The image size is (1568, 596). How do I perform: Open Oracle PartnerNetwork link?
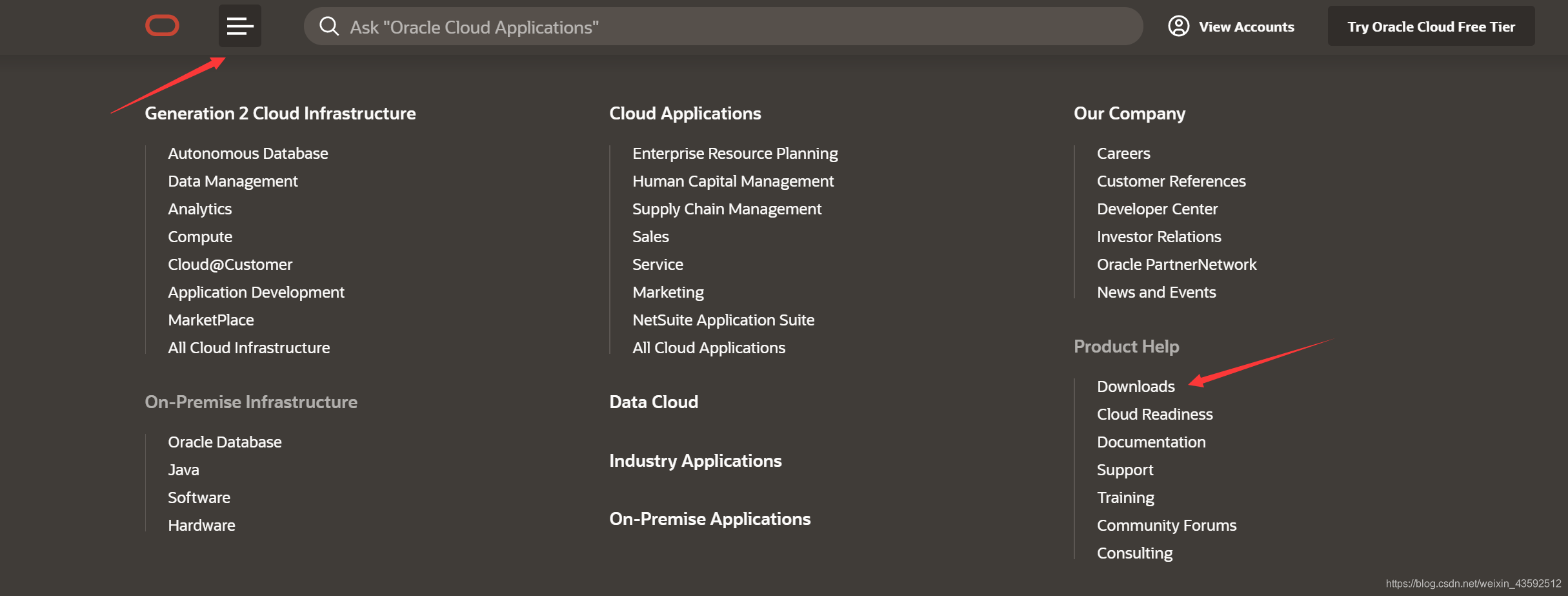(1176, 264)
